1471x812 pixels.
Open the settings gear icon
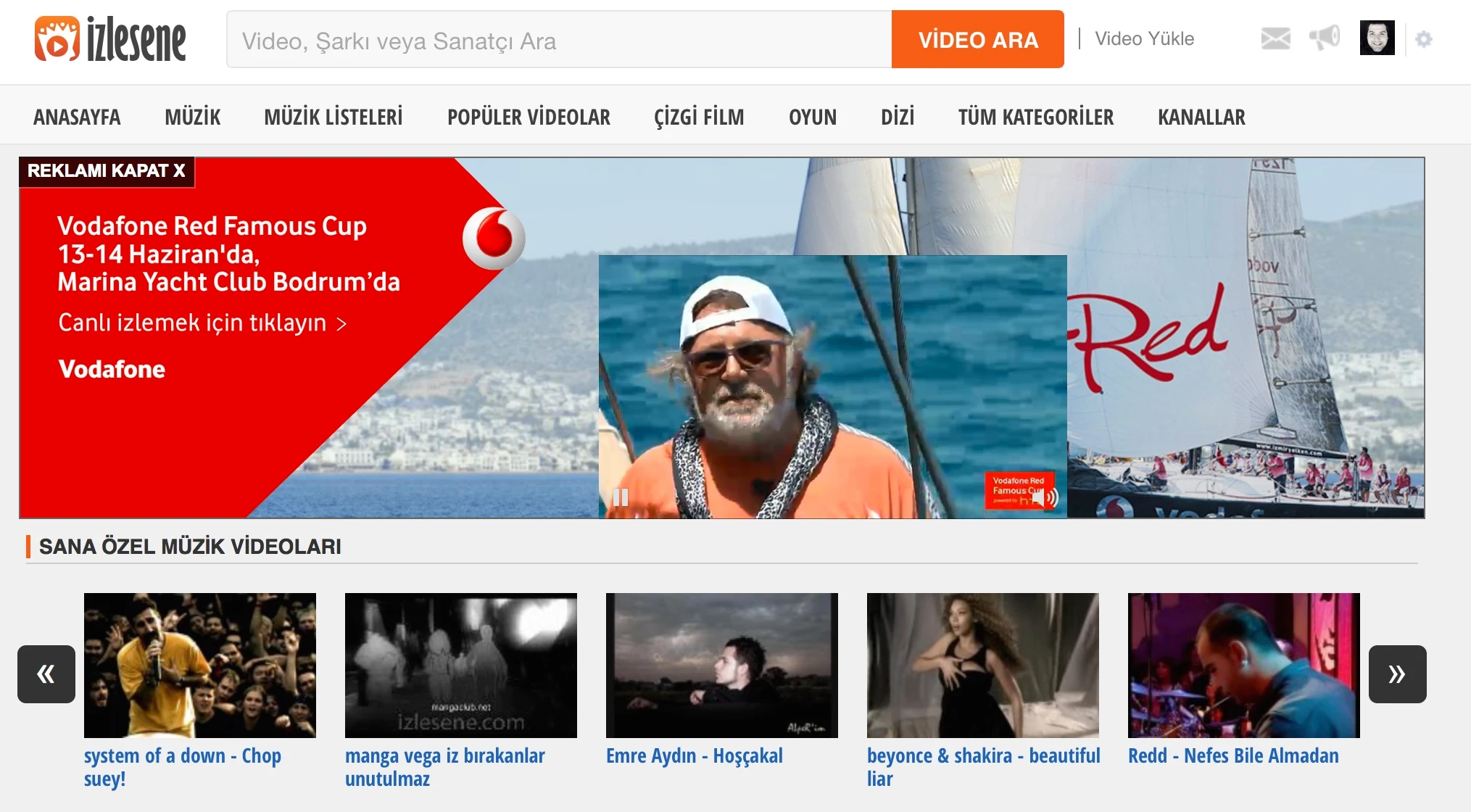[x=1424, y=39]
